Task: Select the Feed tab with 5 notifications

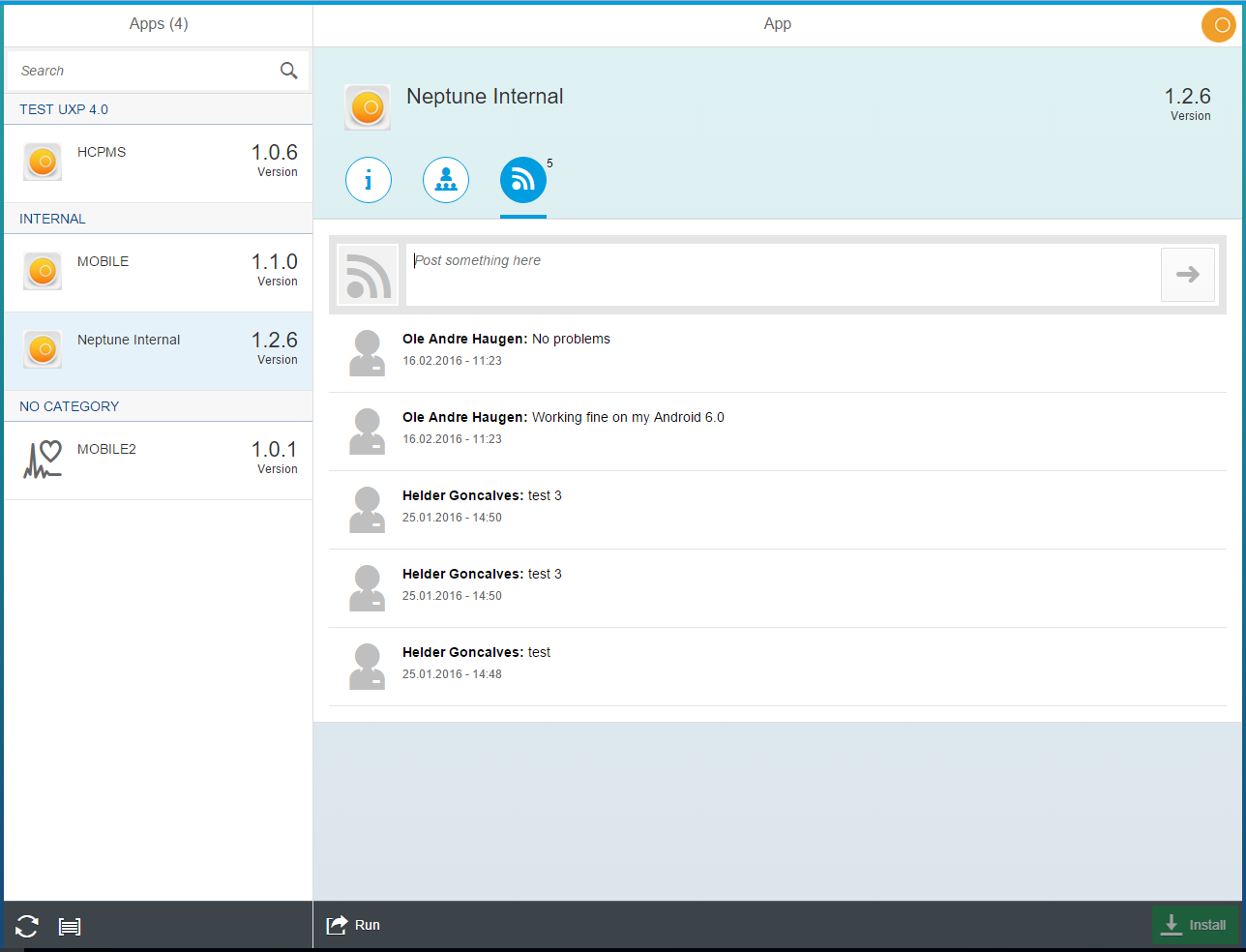Action: (x=523, y=180)
